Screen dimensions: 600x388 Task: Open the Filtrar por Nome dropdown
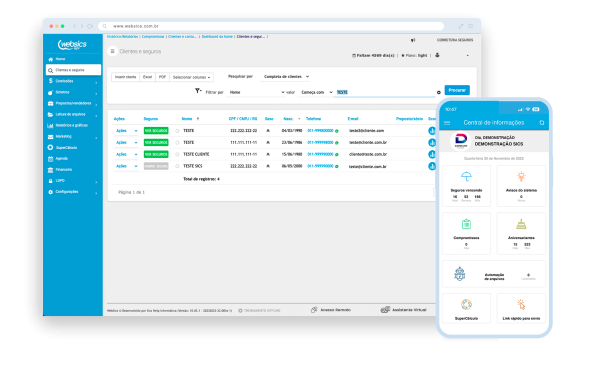[256, 93]
